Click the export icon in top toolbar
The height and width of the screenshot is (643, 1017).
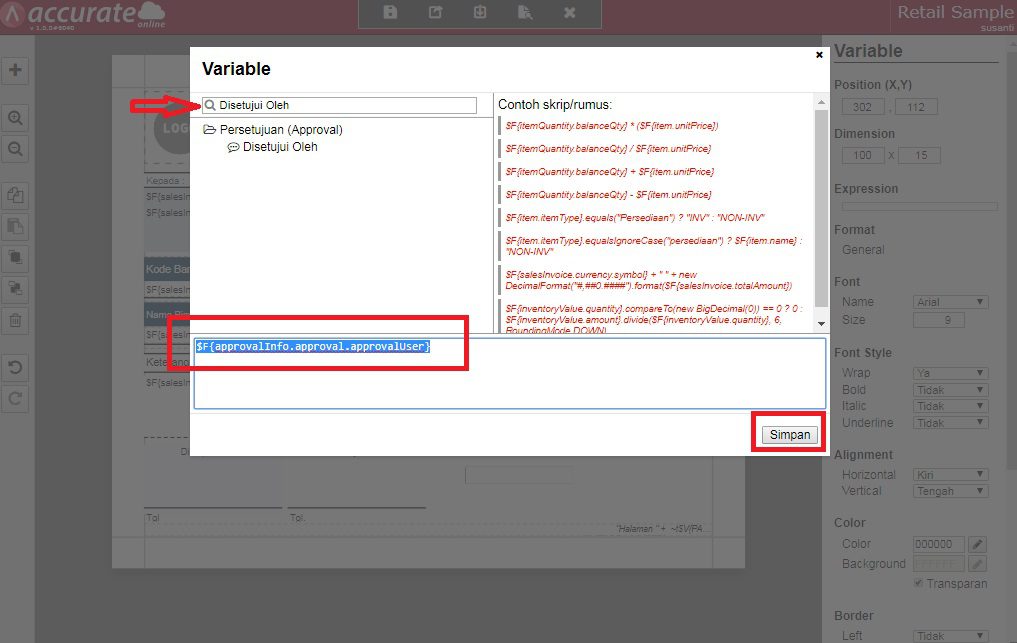pyautogui.click(x=435, y=12)
